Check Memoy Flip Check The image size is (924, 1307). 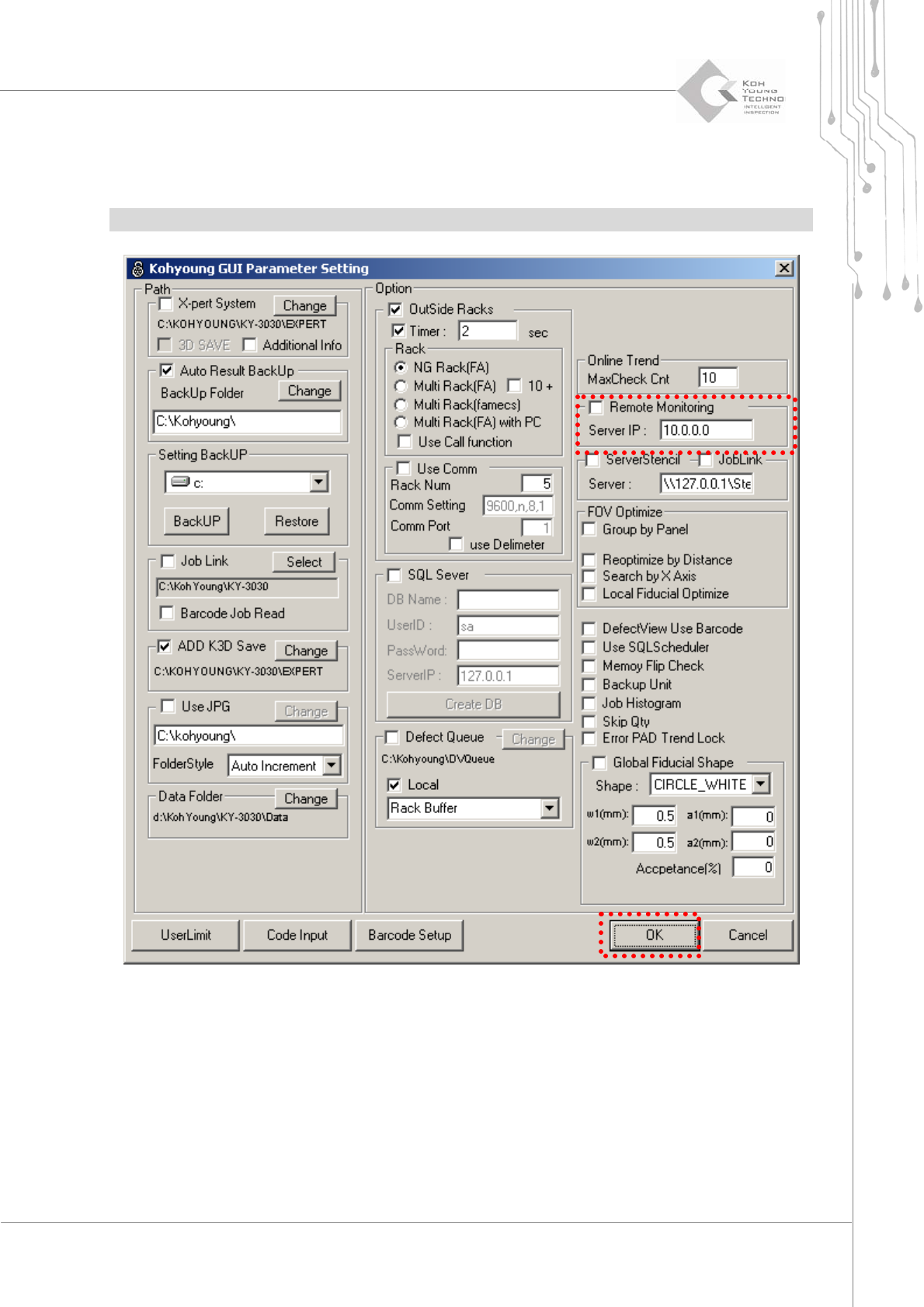589,666
